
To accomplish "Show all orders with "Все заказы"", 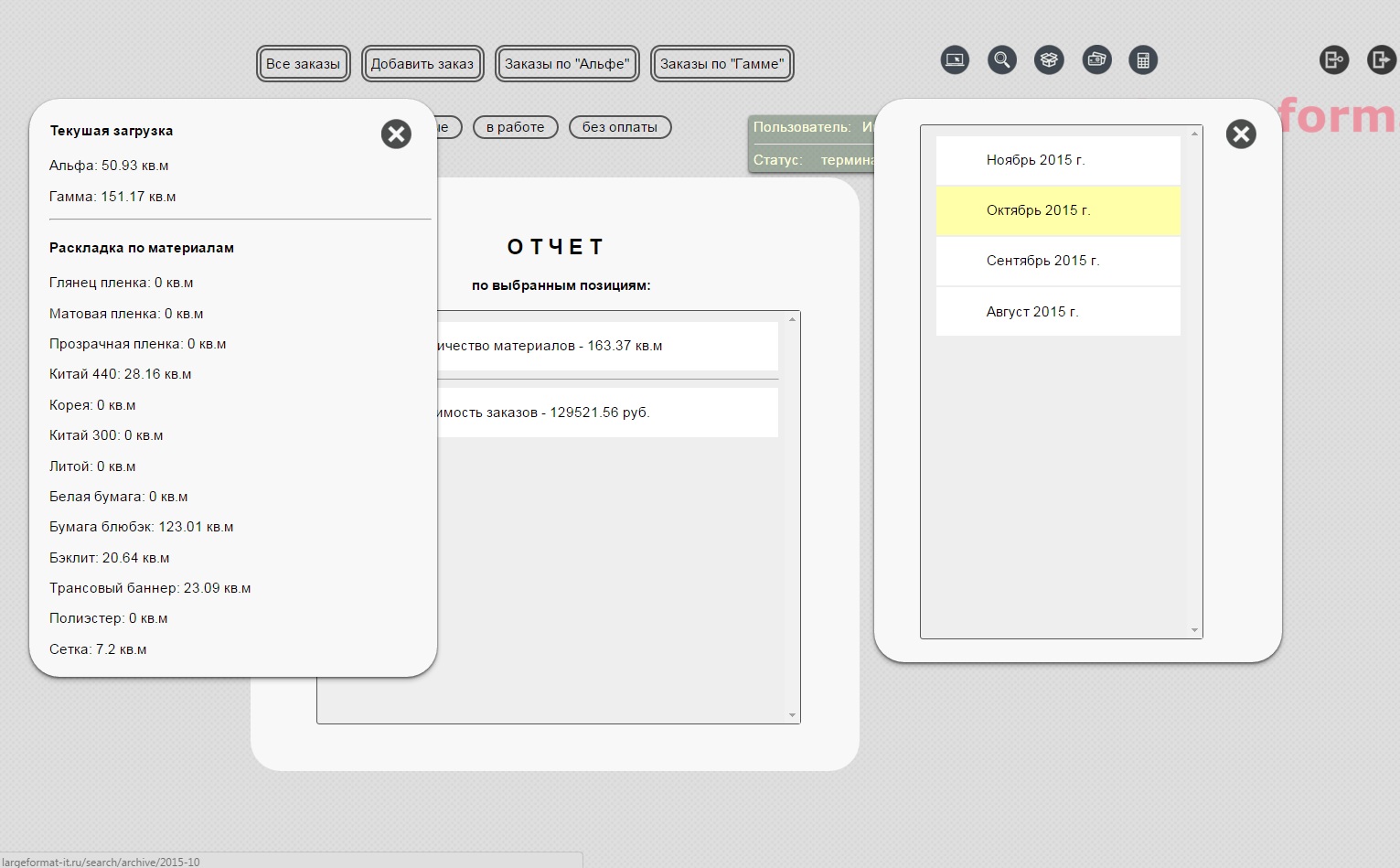I will [304, 64].
